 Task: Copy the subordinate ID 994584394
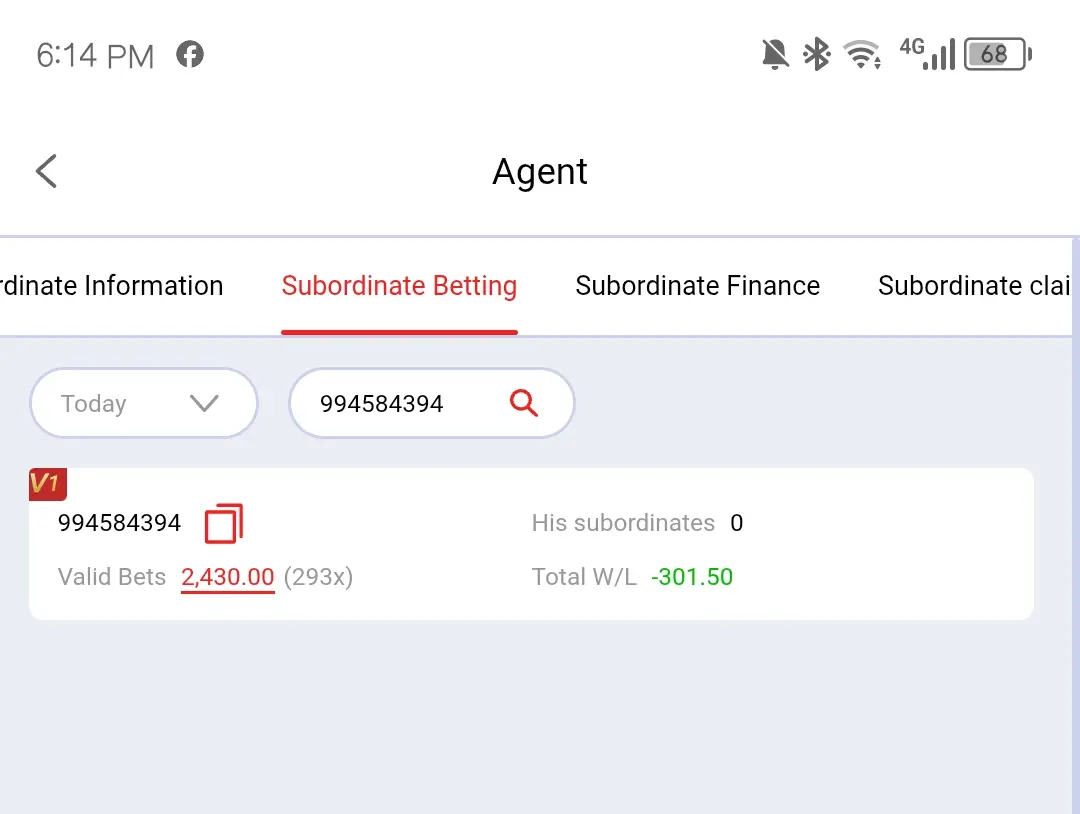click(225, 523)
